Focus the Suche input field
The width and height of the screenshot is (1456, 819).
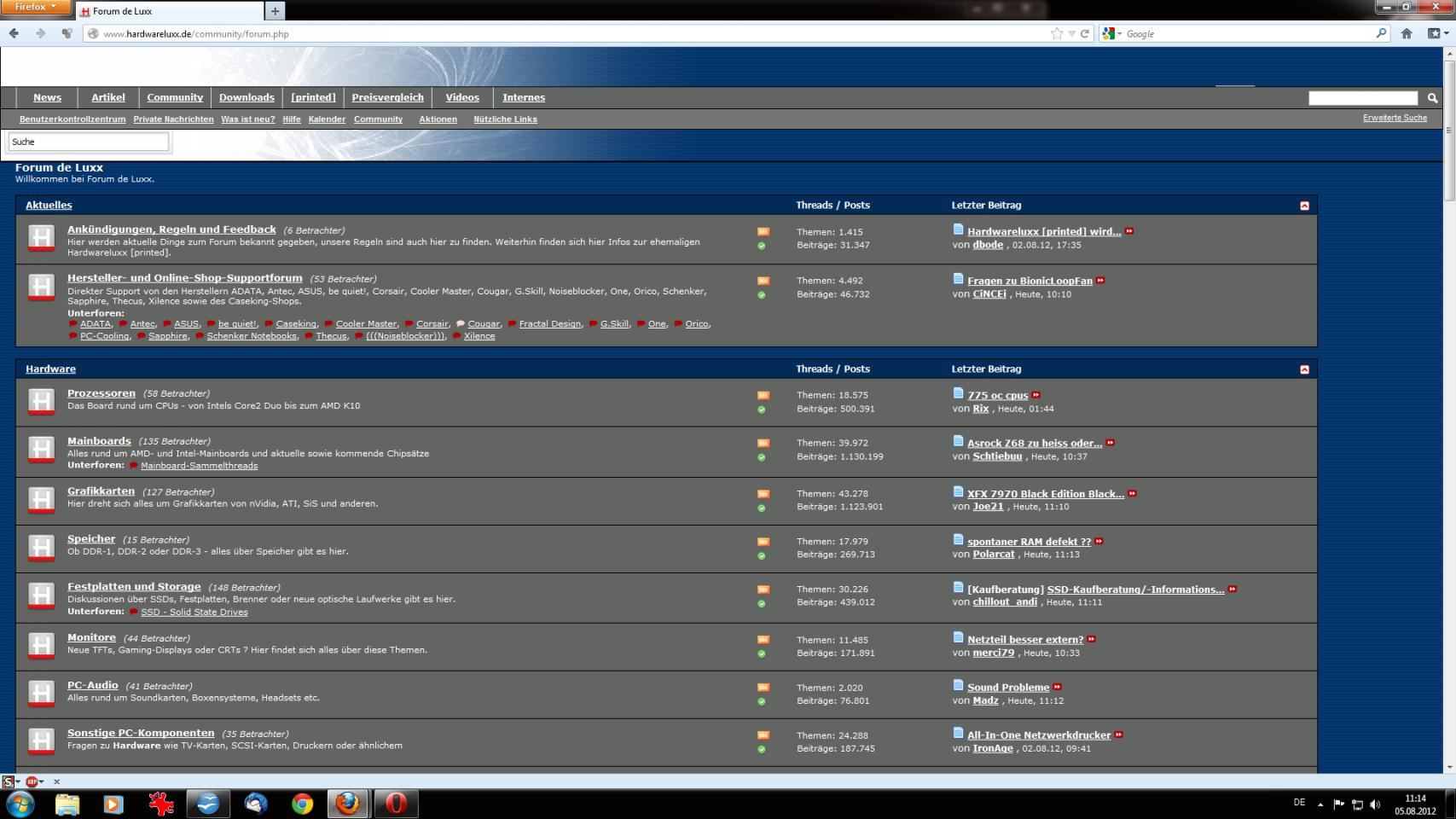89,142
